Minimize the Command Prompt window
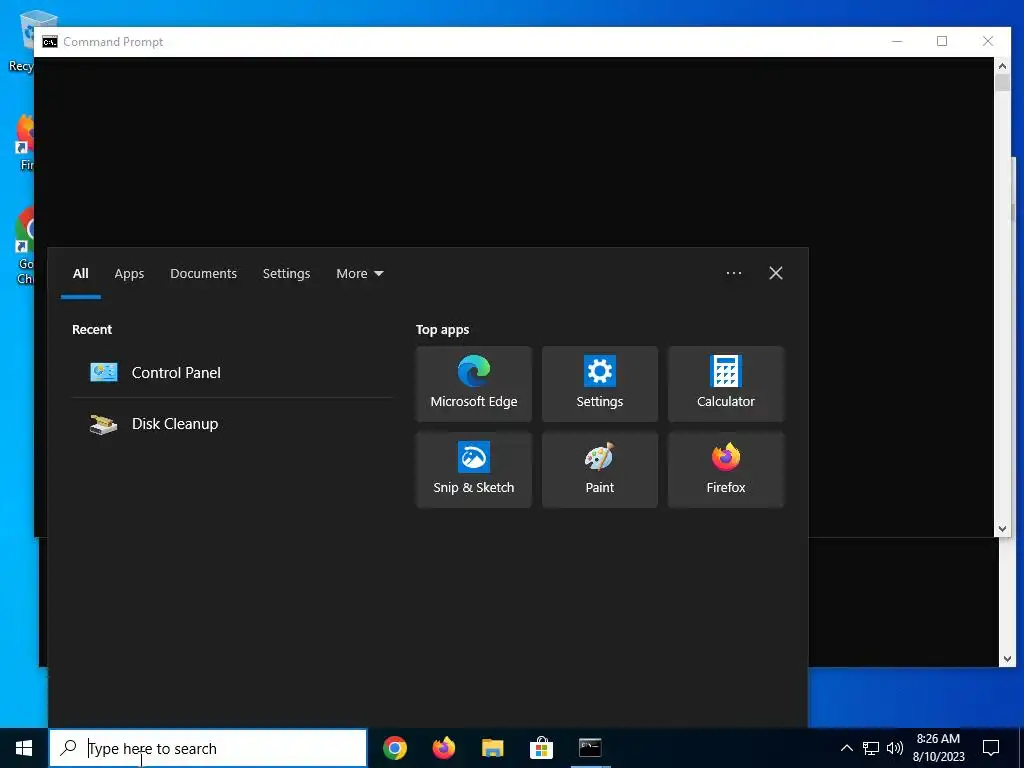The image size is (1024, 768). pyautogui.click(x=897, y=41)
